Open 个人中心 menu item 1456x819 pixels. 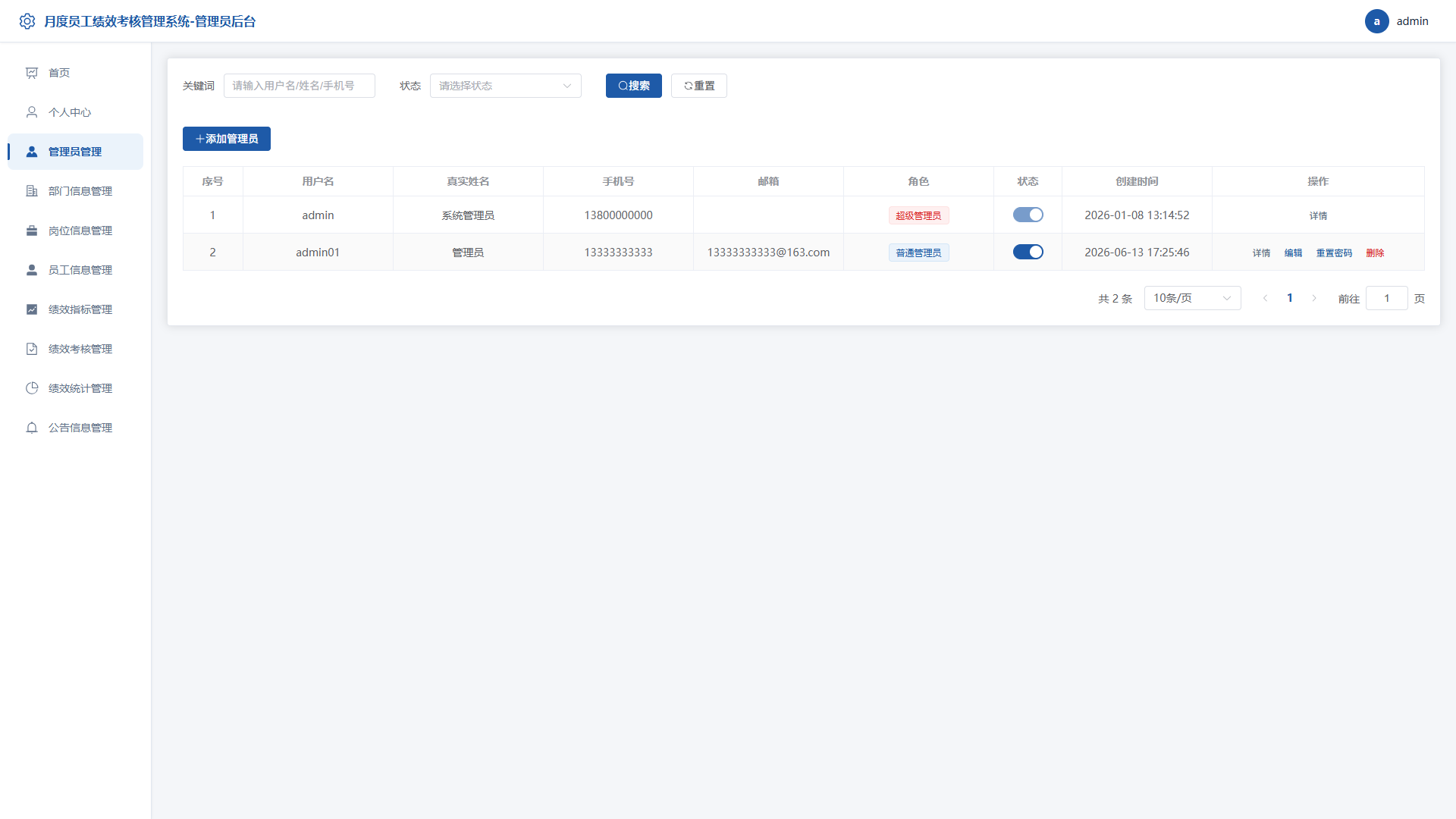pos(75,112)
